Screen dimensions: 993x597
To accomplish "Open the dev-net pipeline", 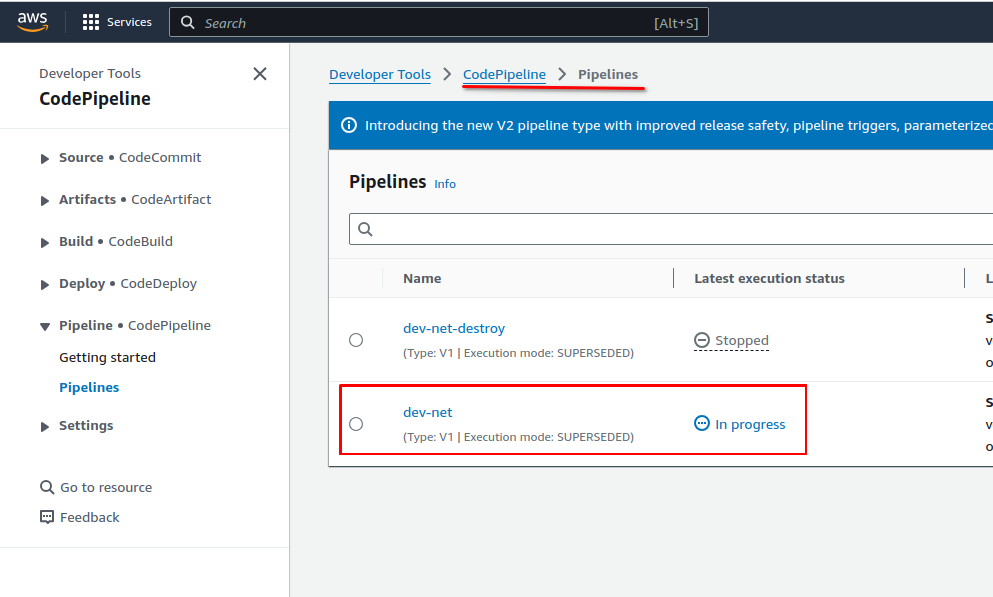I will [427, 412].
